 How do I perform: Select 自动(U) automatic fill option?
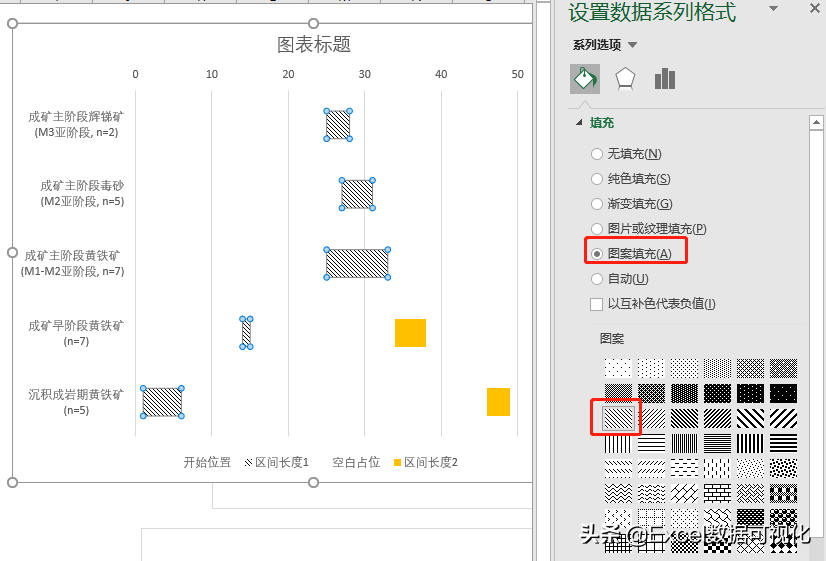pos(620,279)
